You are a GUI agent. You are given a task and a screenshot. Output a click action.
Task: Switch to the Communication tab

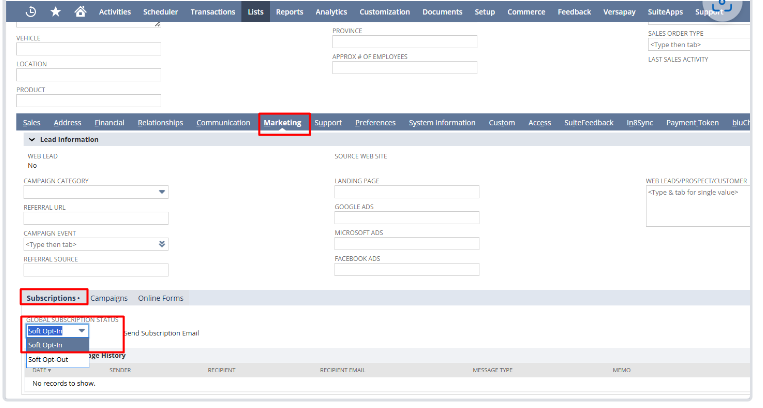pos(223,123)
